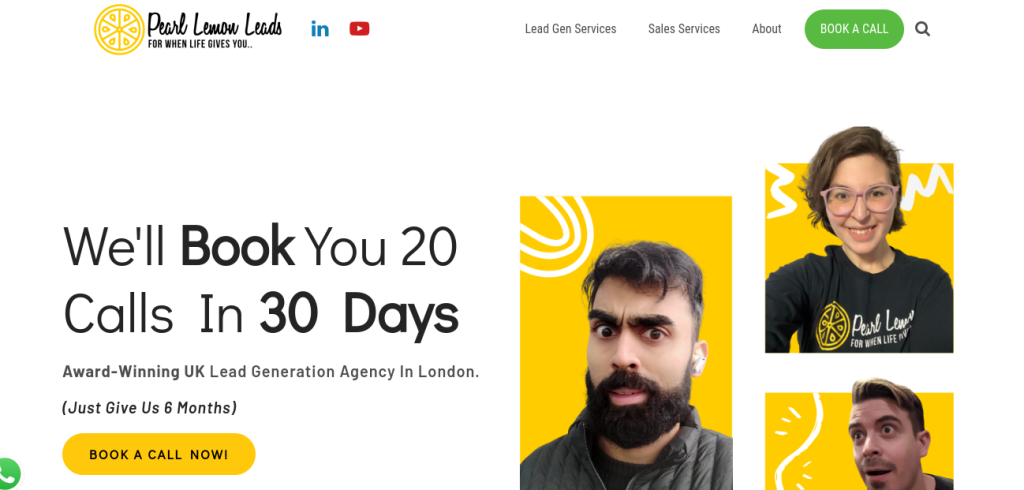Open the YouTube channel icon

(359, 29)
